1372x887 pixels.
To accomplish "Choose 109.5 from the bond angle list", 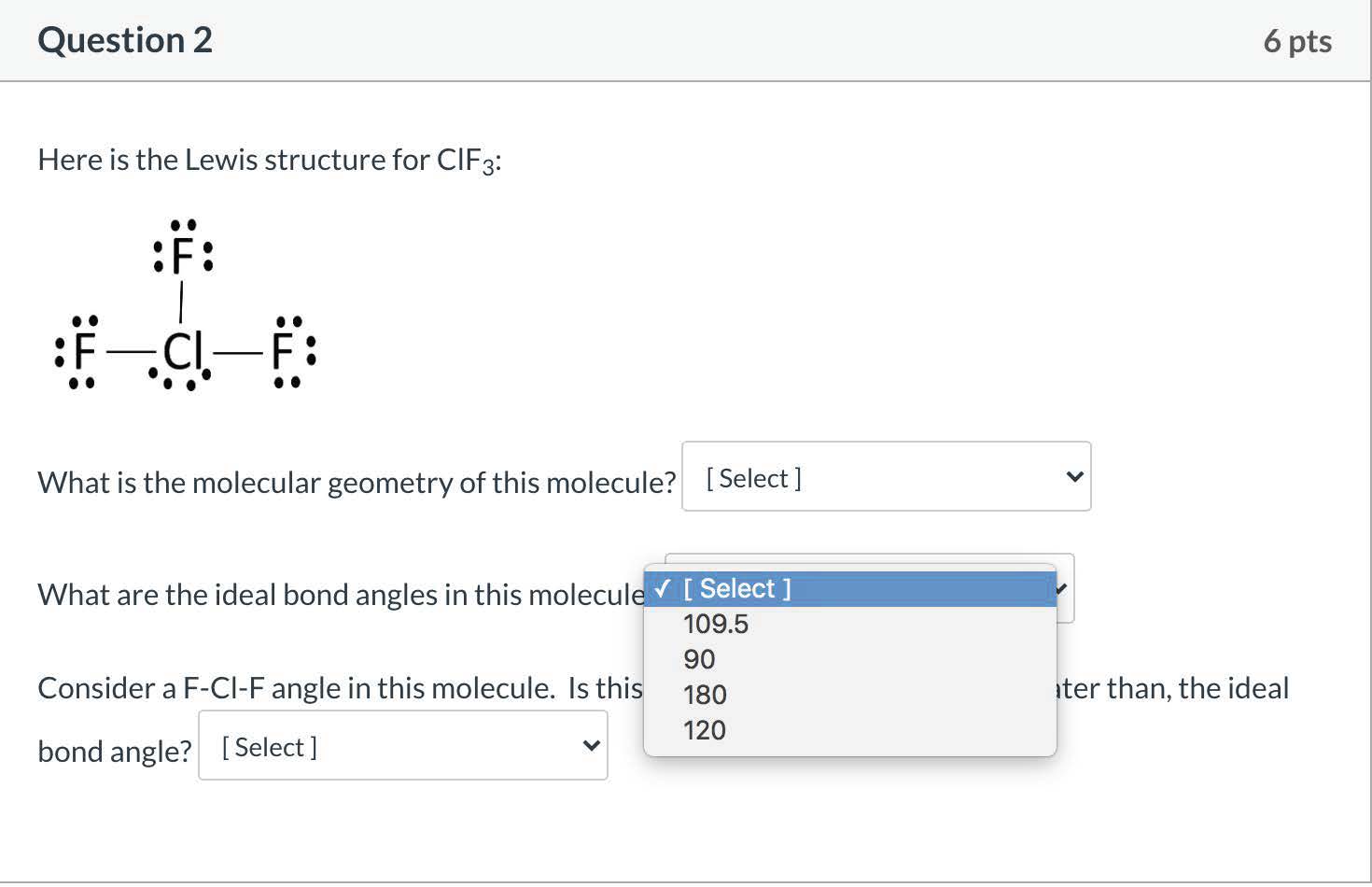I will [x=716, y=624].
